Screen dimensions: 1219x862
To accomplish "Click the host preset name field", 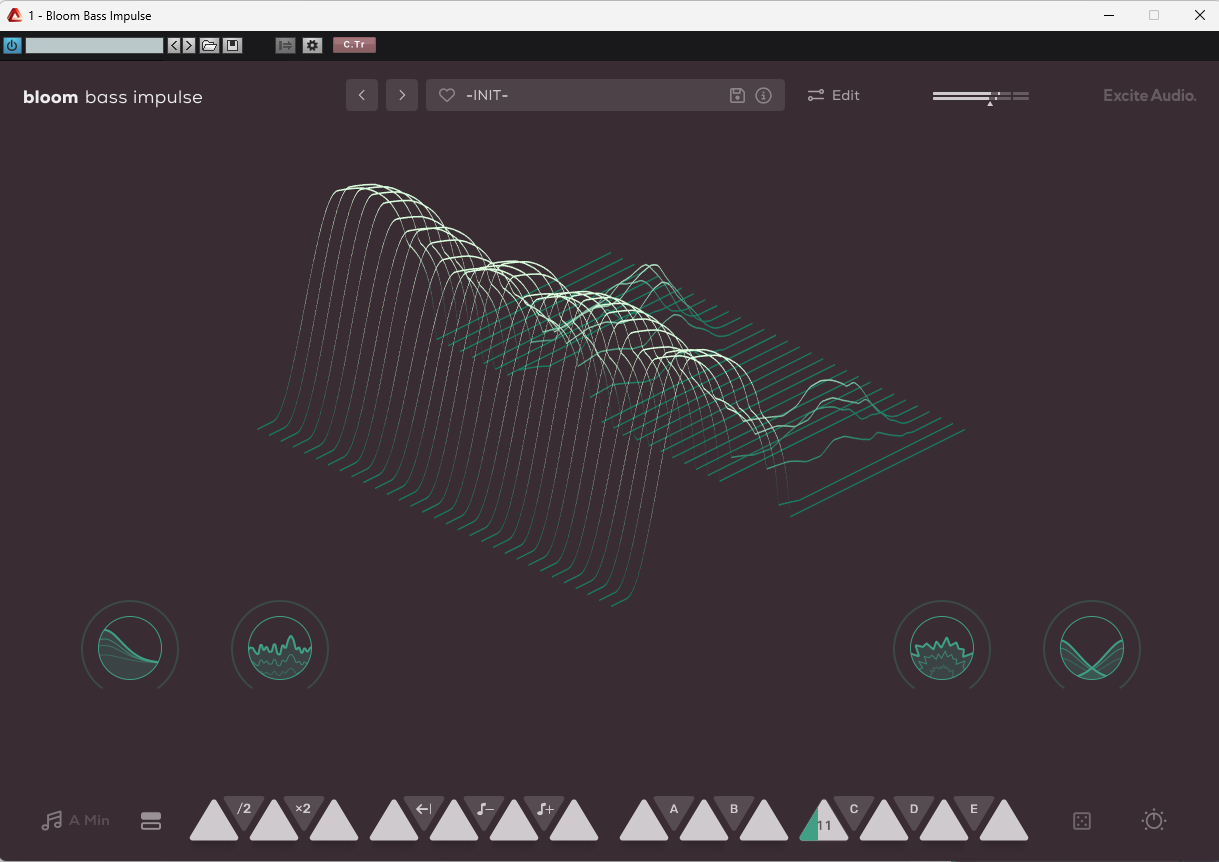I will click(94, 45).
